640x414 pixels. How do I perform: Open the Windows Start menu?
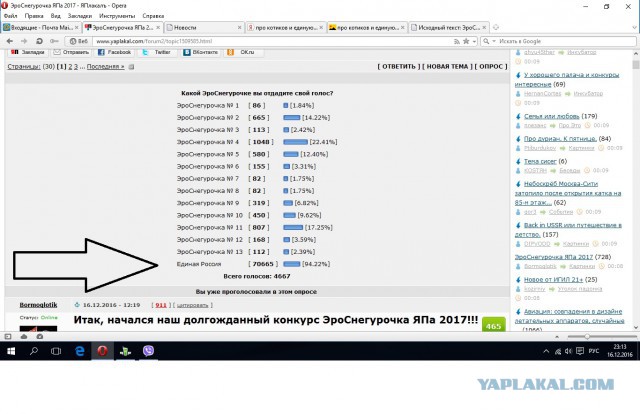click(11, 351)
